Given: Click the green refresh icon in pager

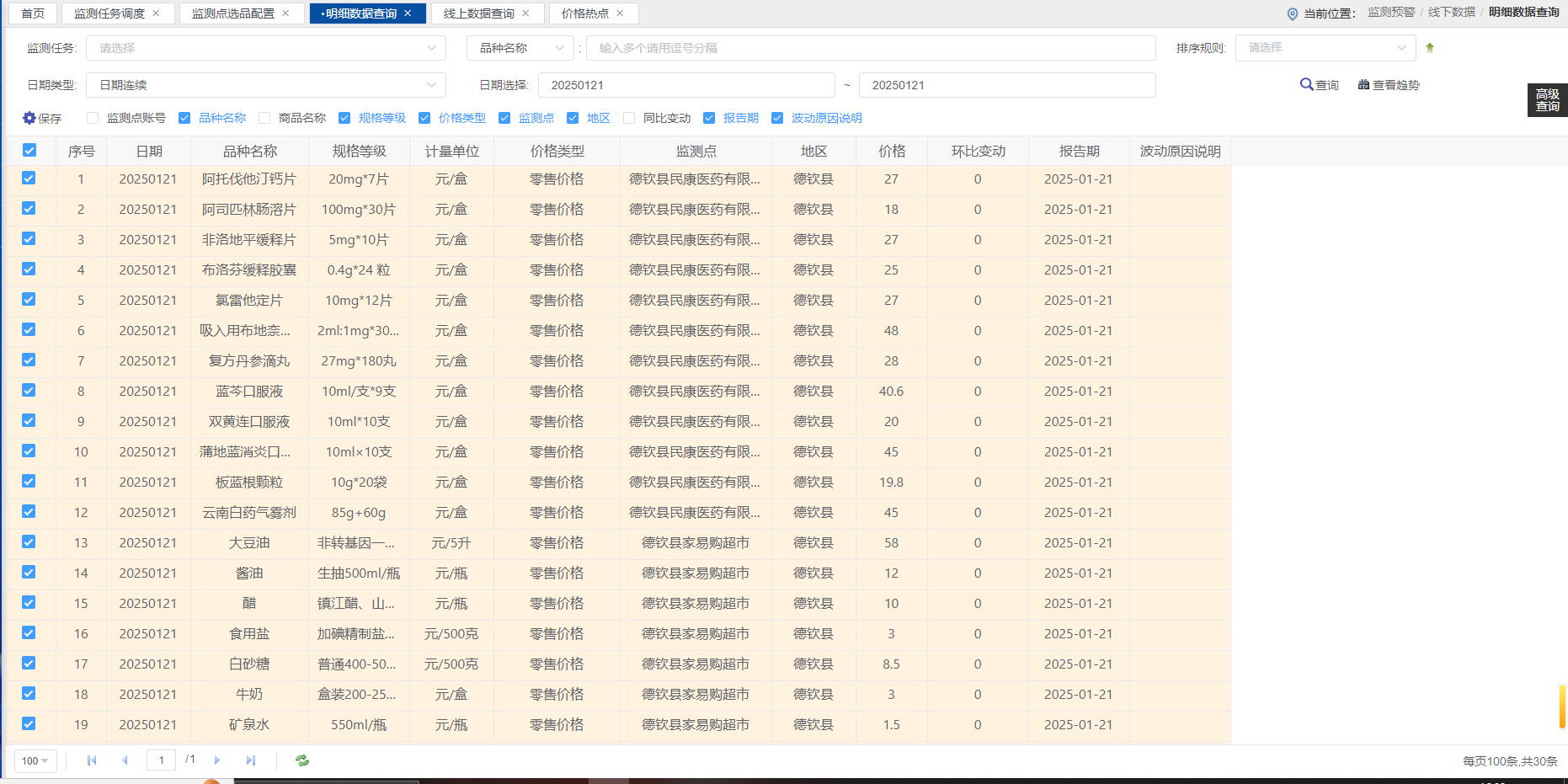Looking at the screenshot, I should click(x=302, y=760).
